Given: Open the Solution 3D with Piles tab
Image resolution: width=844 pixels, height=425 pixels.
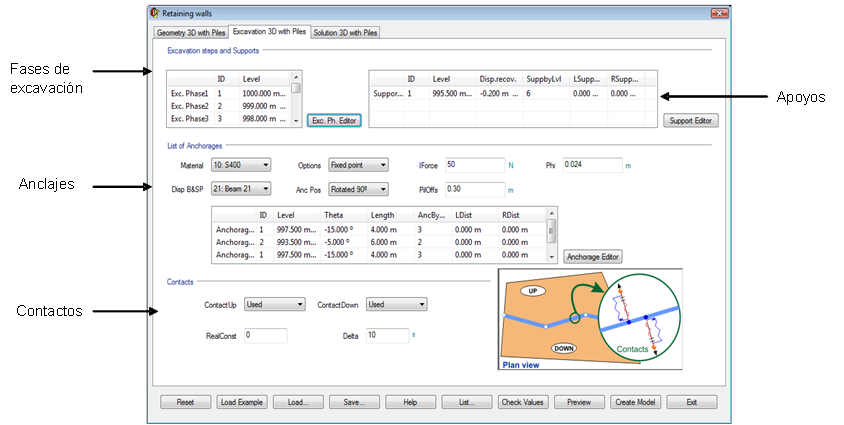Looking at the screenshot, I should point(345,33).
